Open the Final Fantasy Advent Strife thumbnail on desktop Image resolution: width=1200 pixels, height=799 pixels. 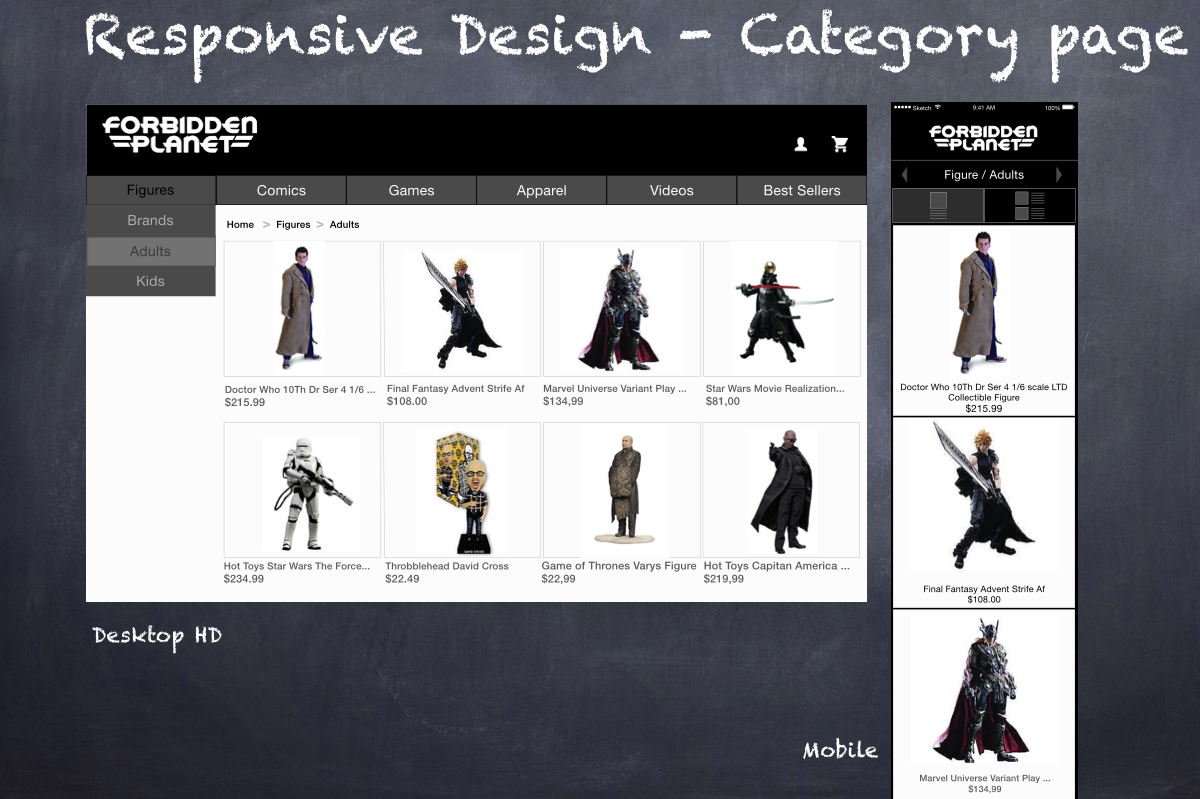(462, 308)
